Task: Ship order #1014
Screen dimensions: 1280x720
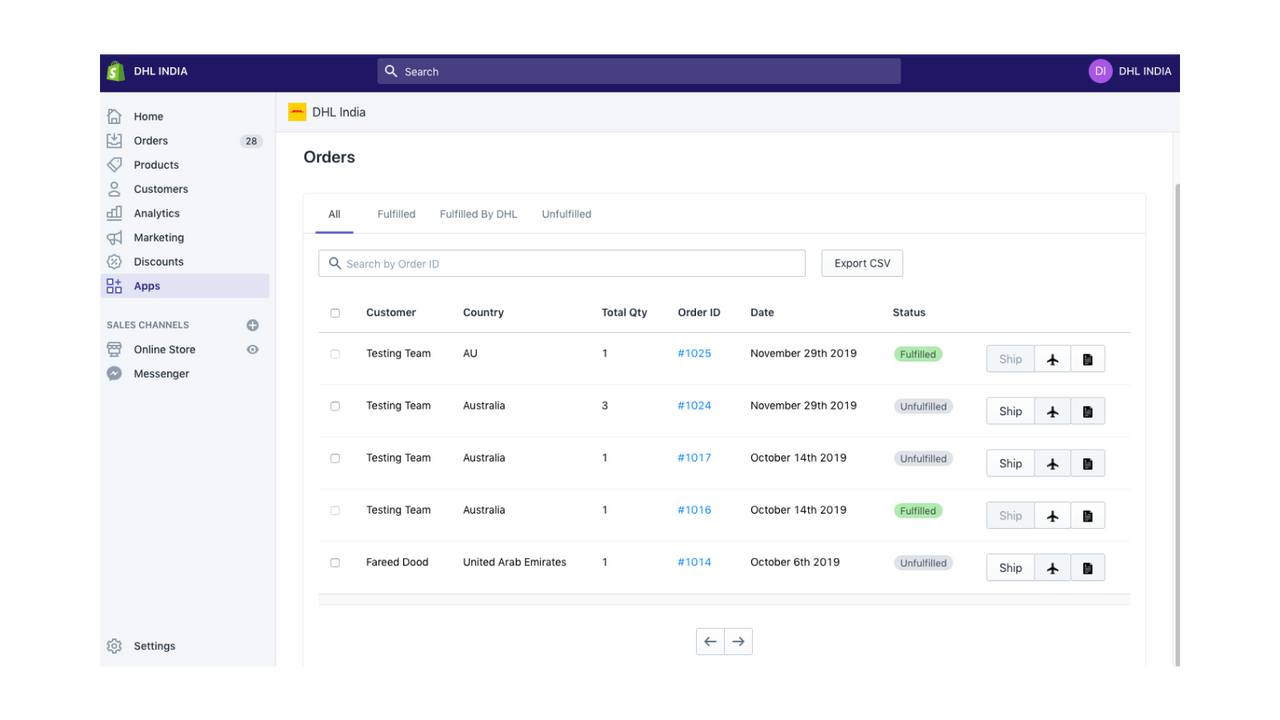Action: click(x=1010, y=567)
